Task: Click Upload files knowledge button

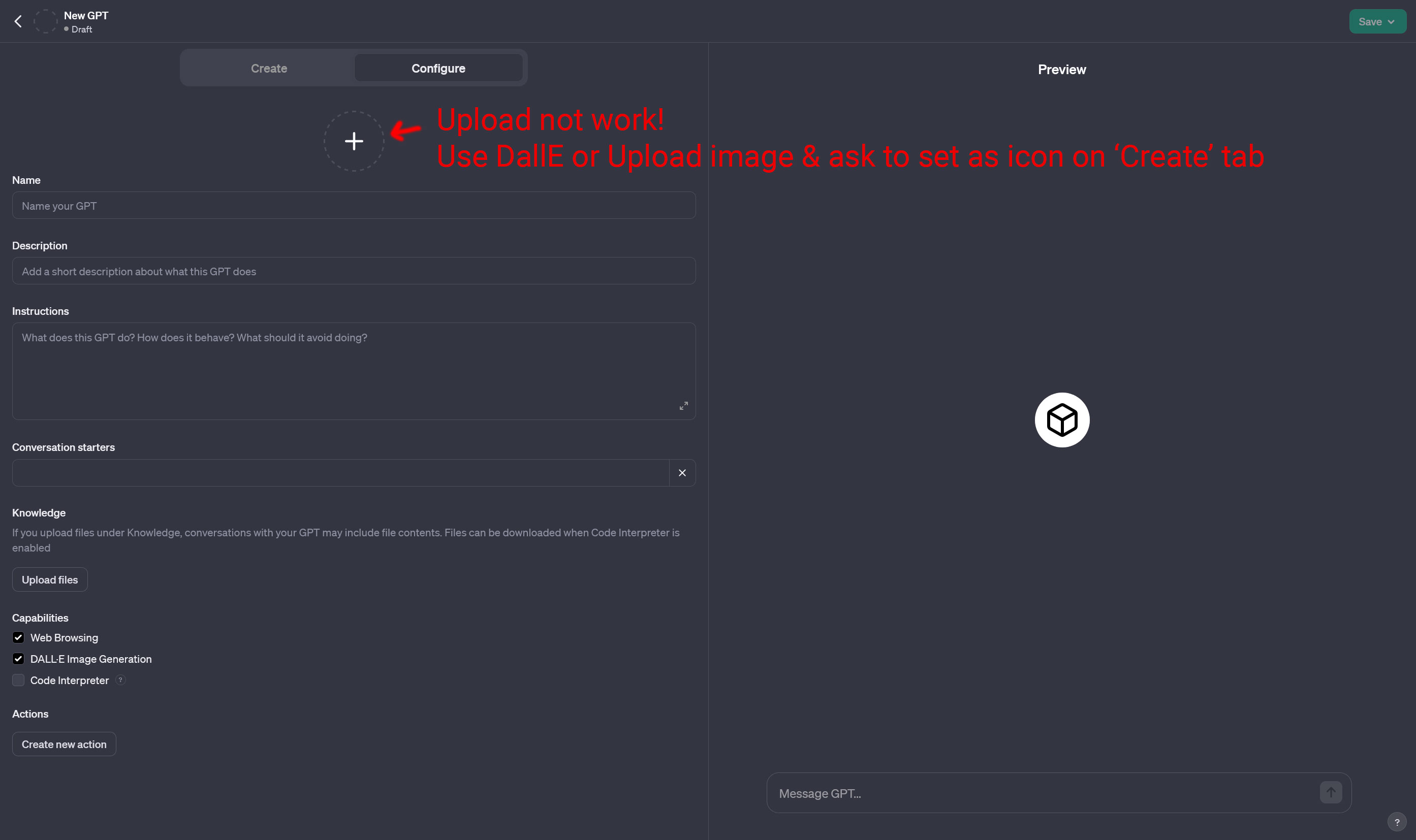Action: (x=49, y=579)
